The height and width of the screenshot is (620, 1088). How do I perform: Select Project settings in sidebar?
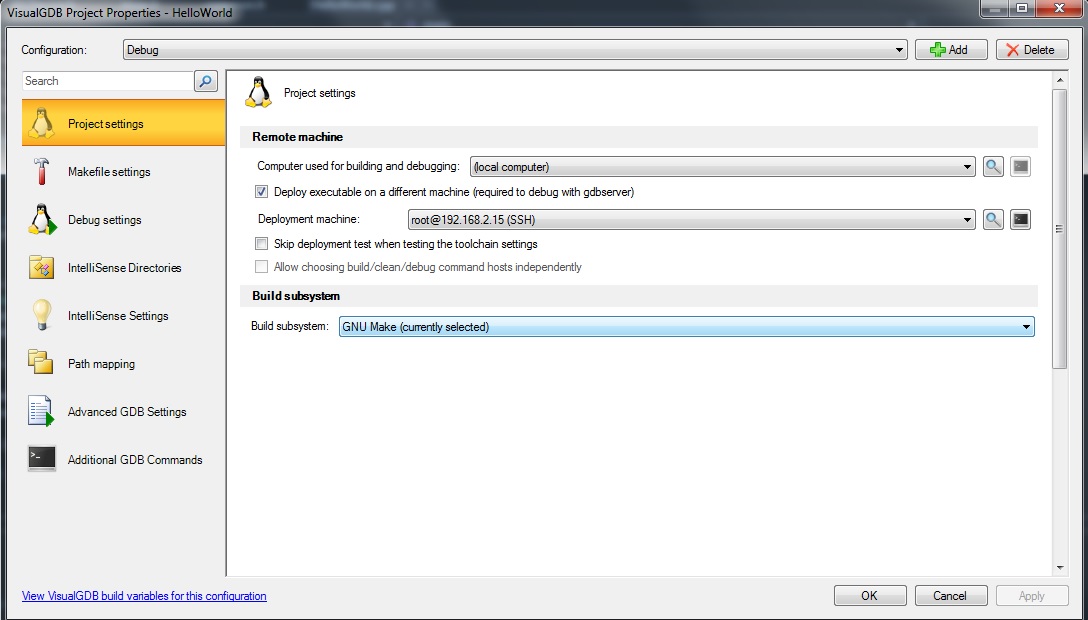pos(124,123)
